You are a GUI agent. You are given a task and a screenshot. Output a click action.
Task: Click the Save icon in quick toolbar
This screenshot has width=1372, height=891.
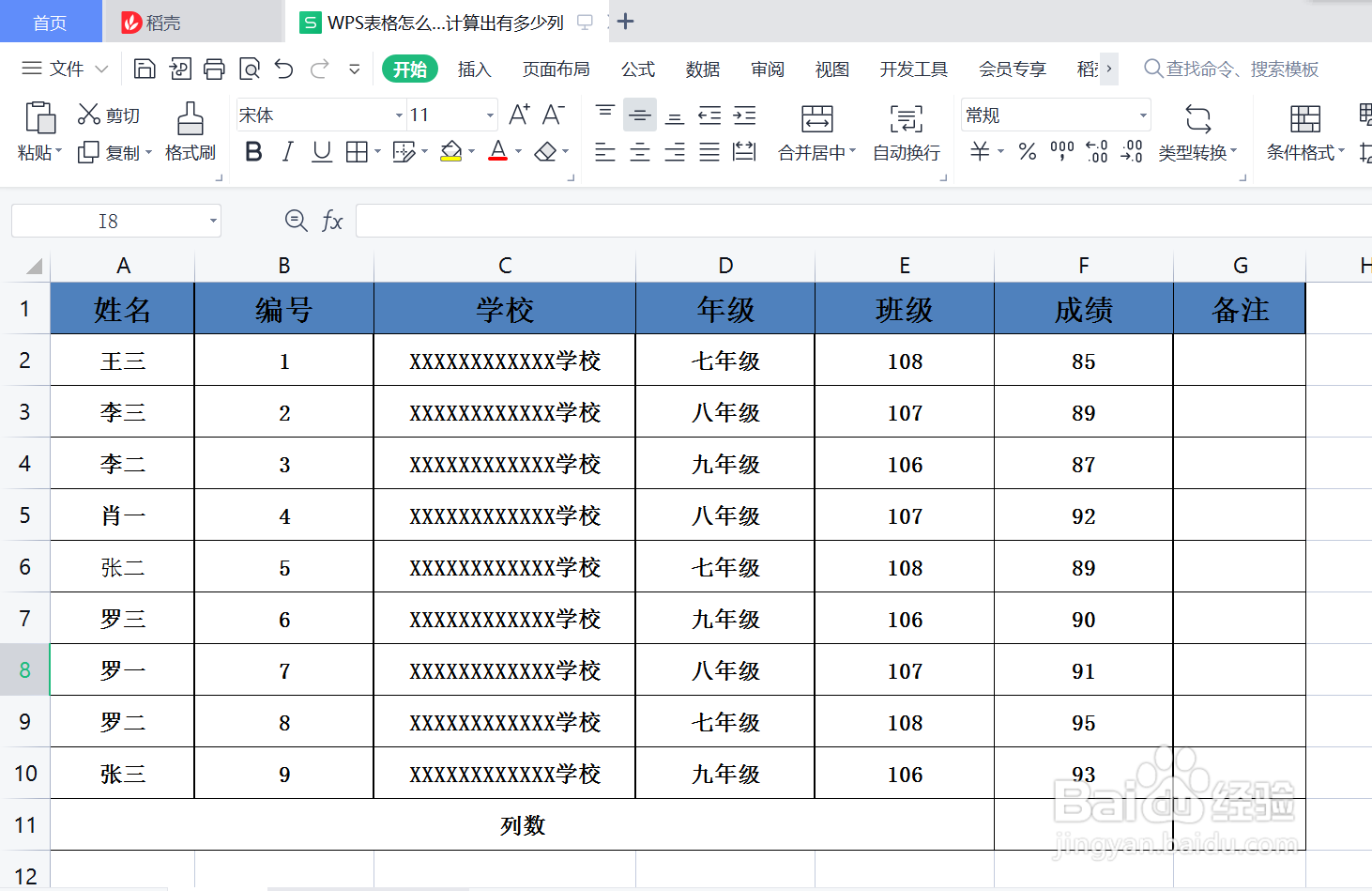click(145, 69)
